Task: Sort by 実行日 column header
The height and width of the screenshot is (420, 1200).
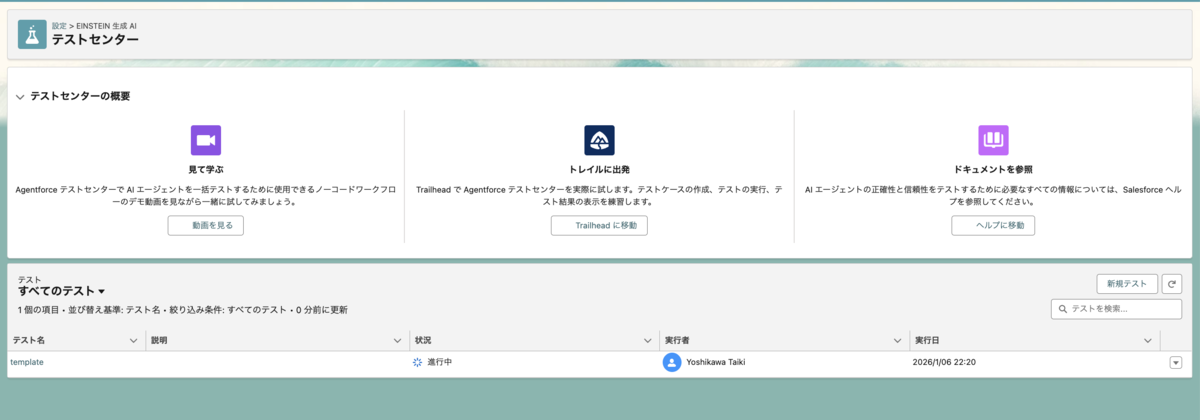Action: 927,341
